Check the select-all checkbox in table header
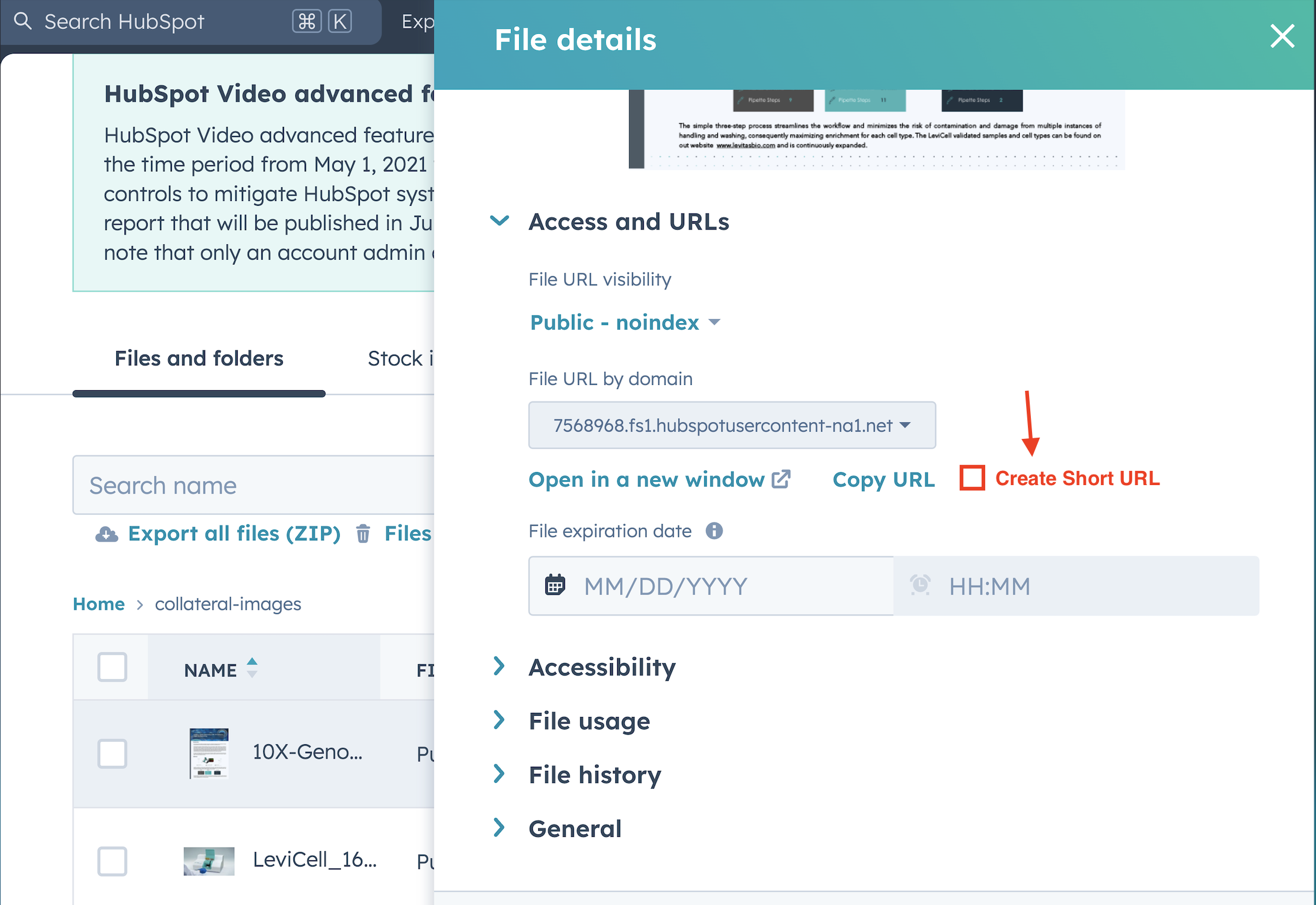The image size is (1316, 905). click(112, 667)
